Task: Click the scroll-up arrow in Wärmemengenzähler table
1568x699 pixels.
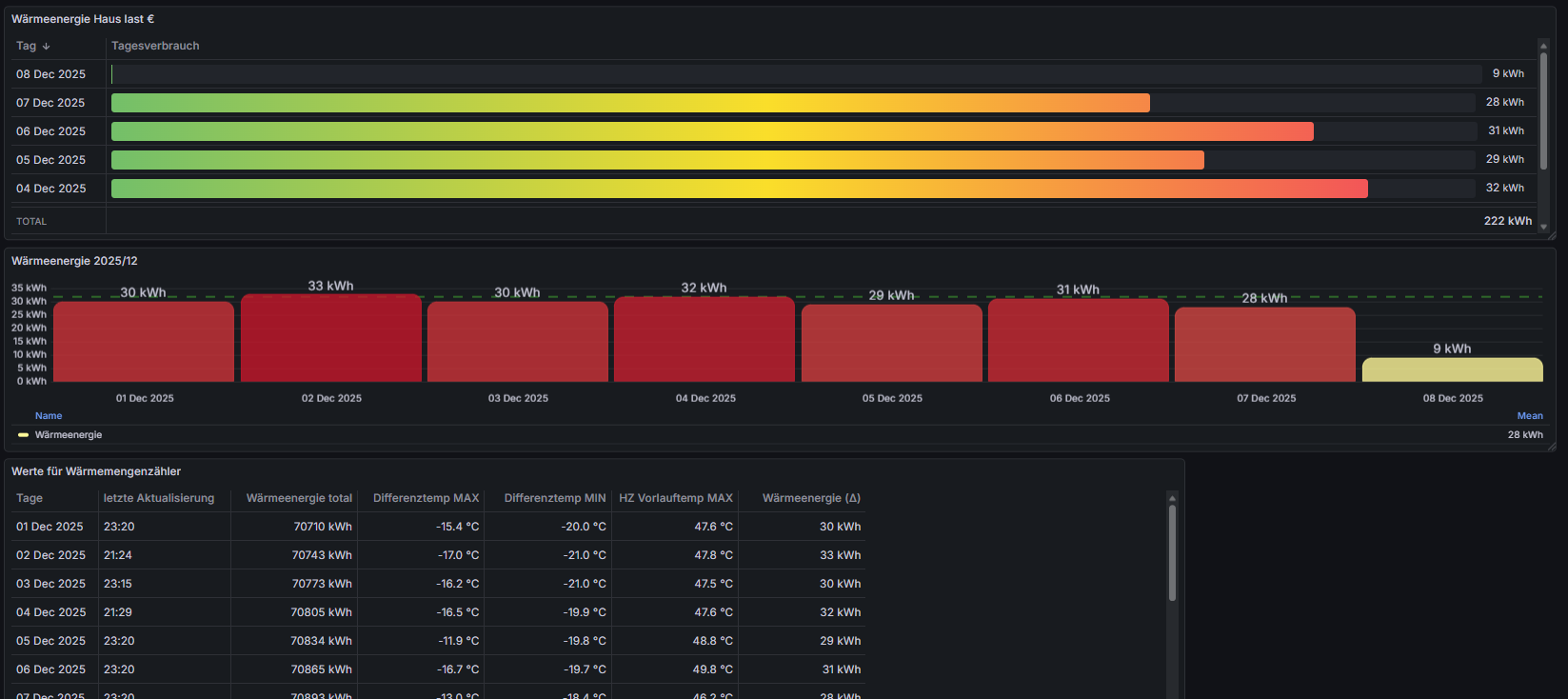Action: (x=1172, y=498)
